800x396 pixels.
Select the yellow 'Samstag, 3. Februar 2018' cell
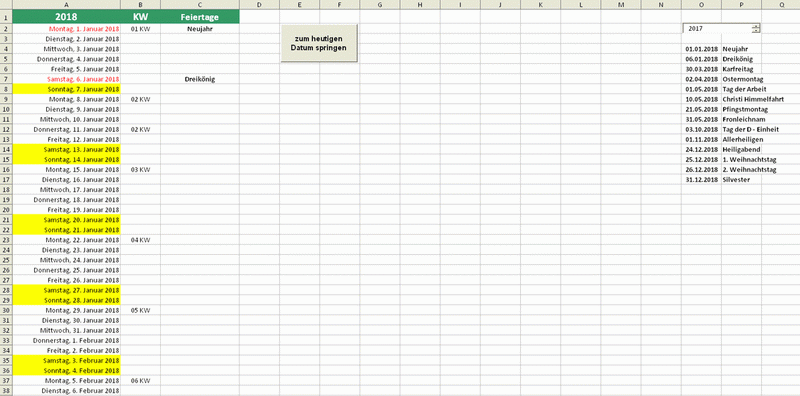[x=66, y=360]
